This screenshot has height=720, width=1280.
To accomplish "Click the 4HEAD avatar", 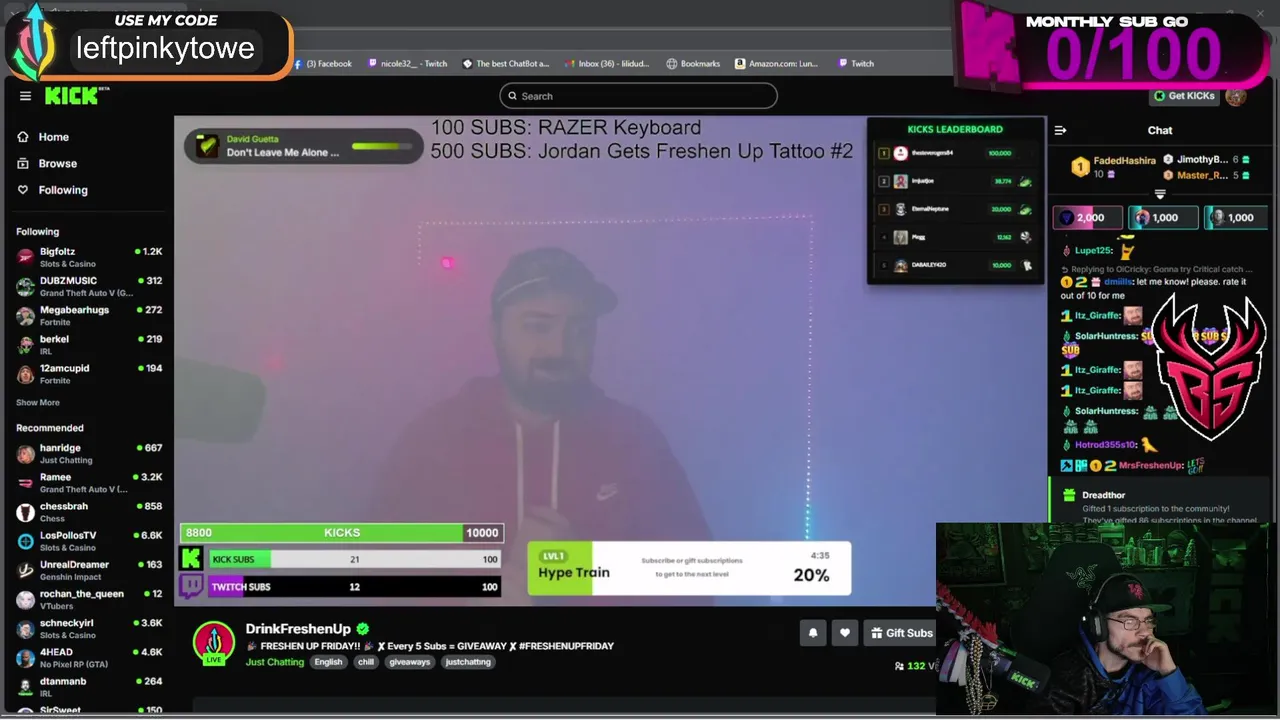I will [25, 658].
